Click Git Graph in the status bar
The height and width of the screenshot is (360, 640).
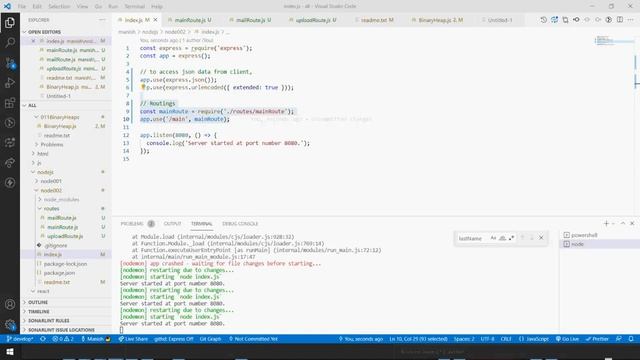211,339
